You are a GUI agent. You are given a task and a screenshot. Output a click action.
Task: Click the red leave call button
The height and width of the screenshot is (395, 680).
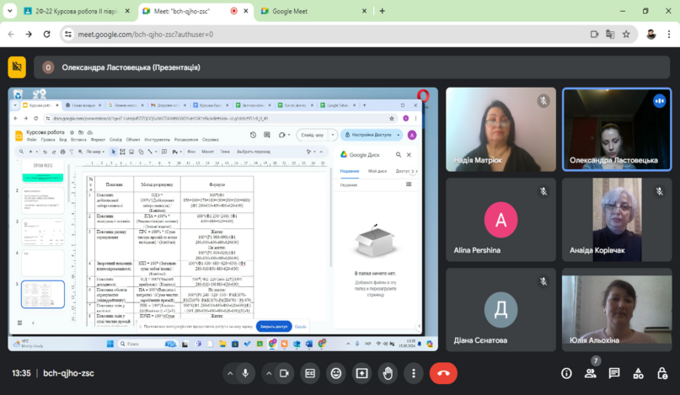443,373
